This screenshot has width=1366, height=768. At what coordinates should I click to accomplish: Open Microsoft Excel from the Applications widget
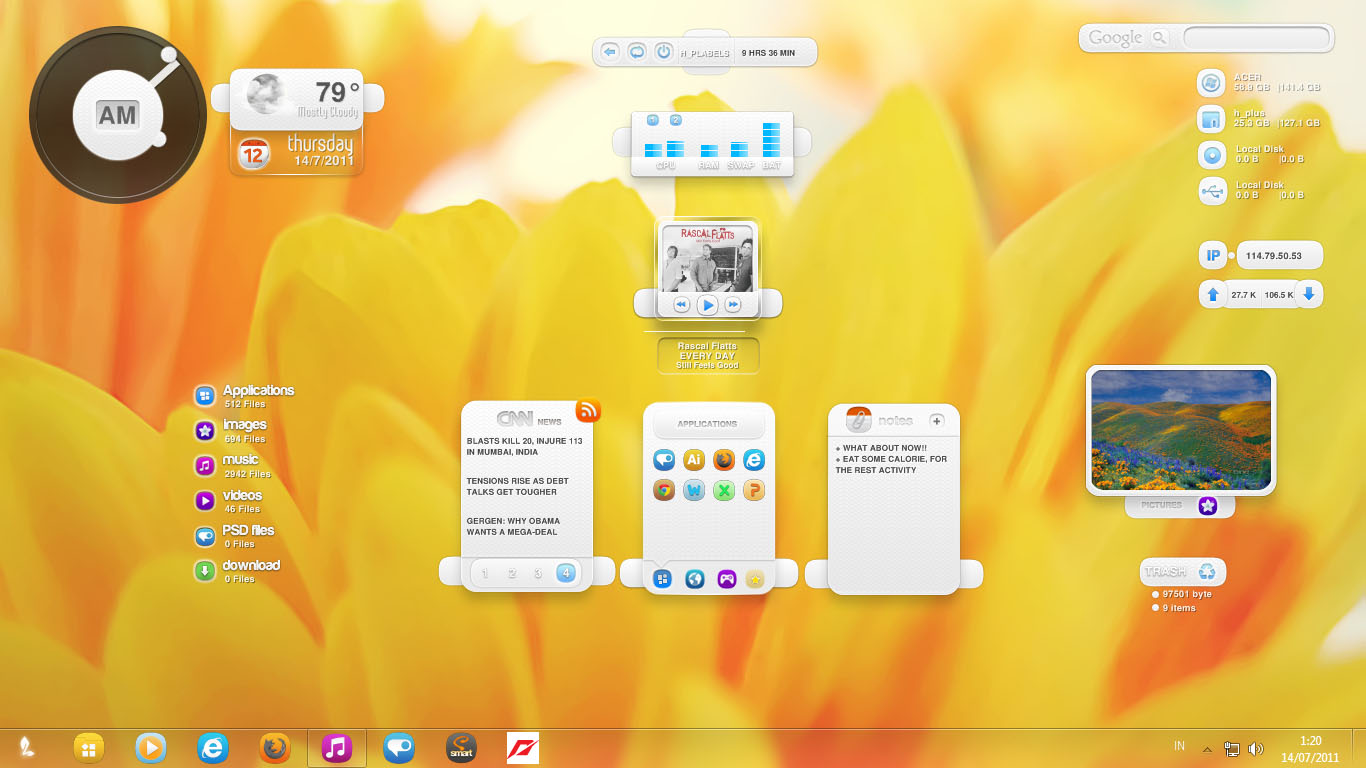723,490
